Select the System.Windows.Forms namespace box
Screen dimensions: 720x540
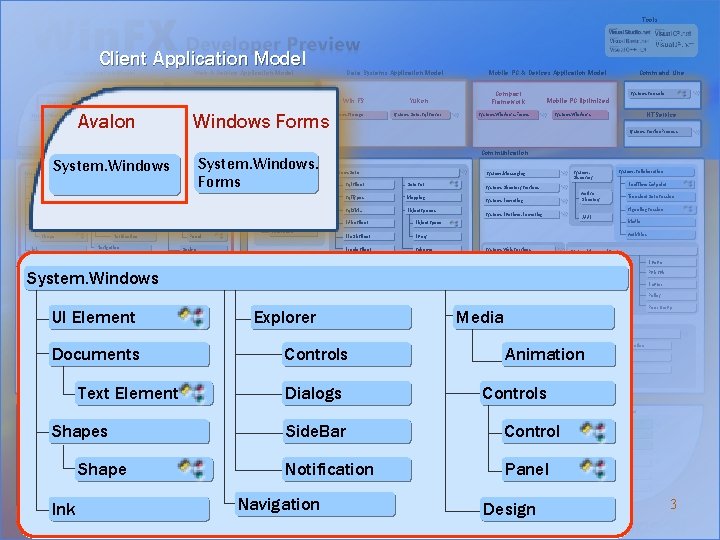click(x=257, y=173)
